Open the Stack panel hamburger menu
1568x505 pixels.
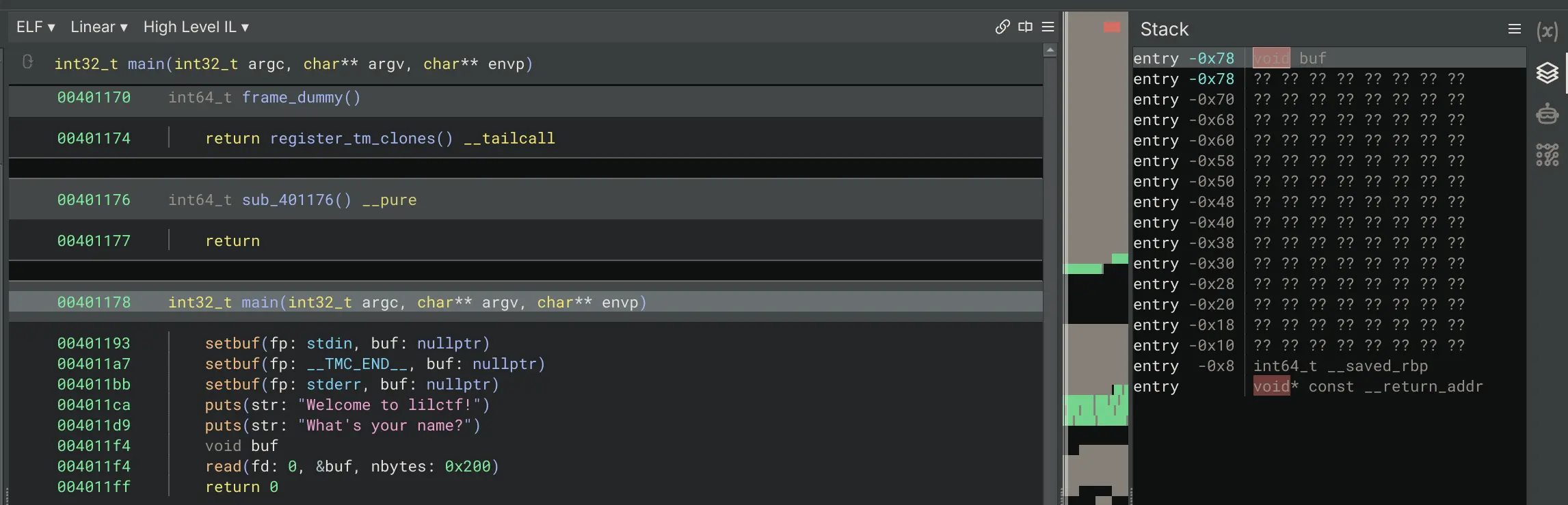1514,29
